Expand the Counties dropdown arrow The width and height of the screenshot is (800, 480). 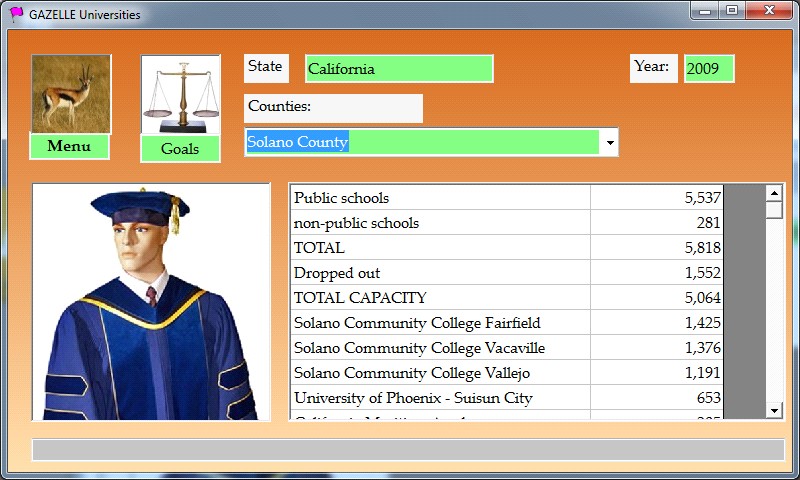(x=609, y=143)
